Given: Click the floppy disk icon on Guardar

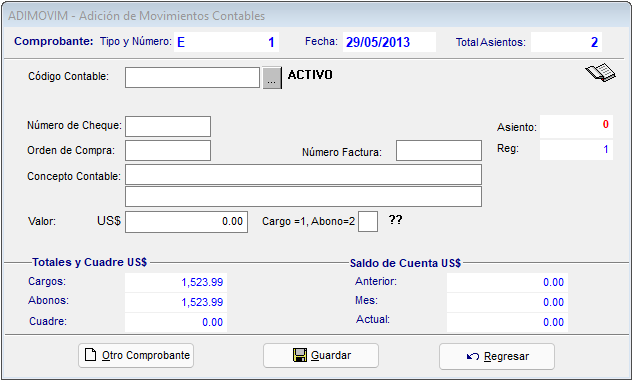Looking at the screenshot, I should [x=300, y=355].
